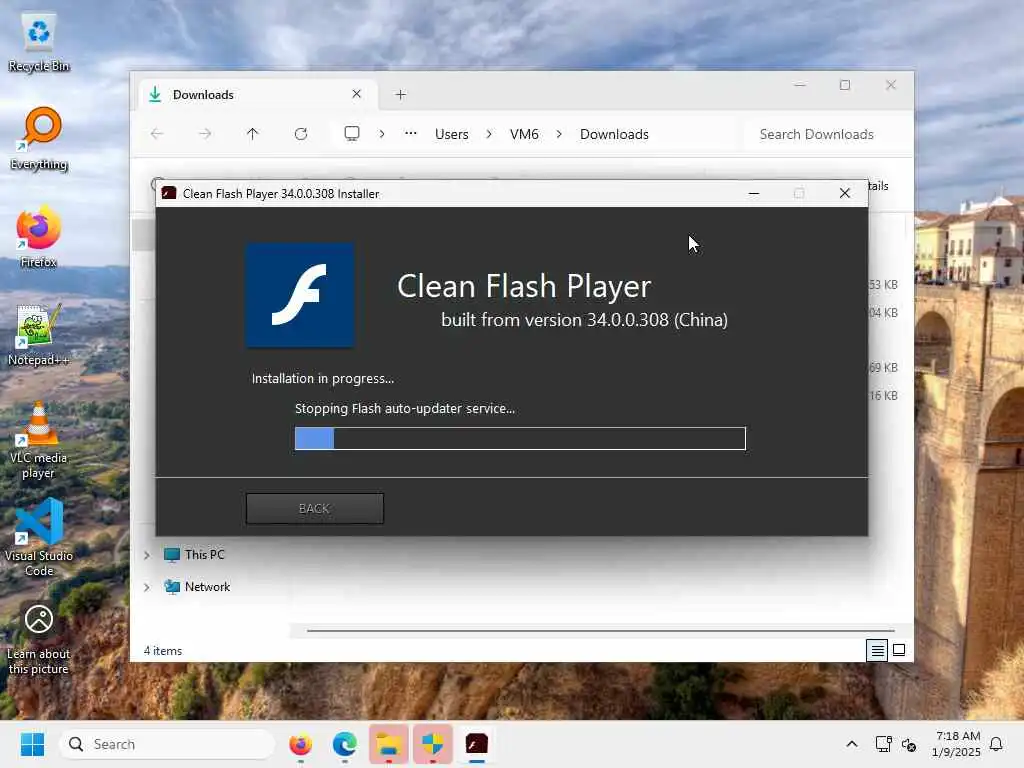Select Network in the navigation pane
The height and width of the screenshot is (768, 1024).
pos(207,586)
